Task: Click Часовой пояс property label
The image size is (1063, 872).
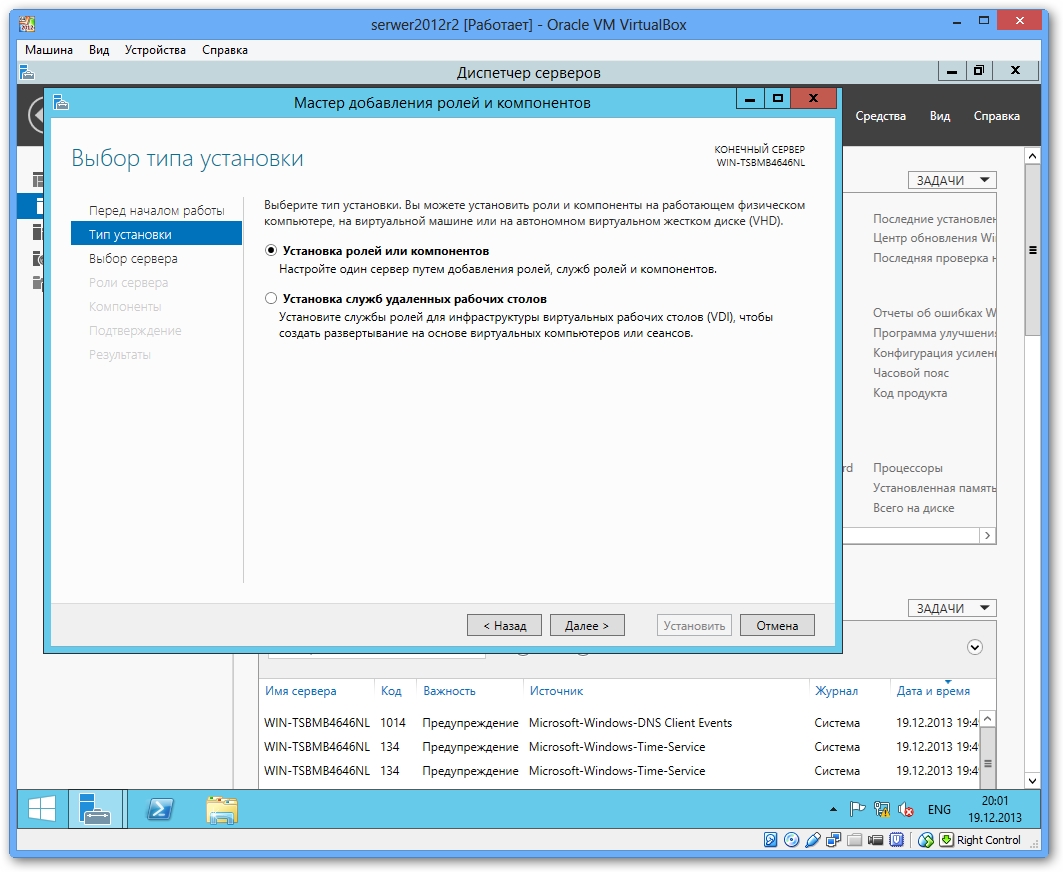Action: pos(910,372)
